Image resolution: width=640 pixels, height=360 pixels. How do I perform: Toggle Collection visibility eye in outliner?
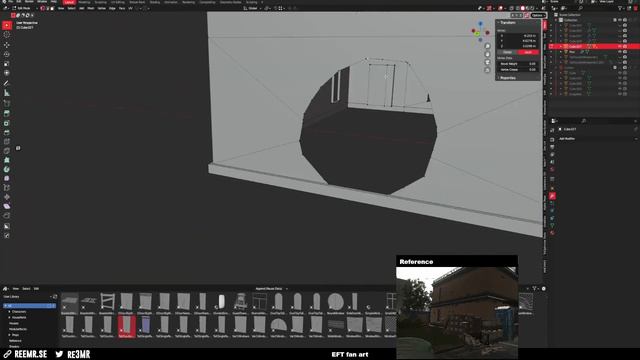(x=620, y=20)
